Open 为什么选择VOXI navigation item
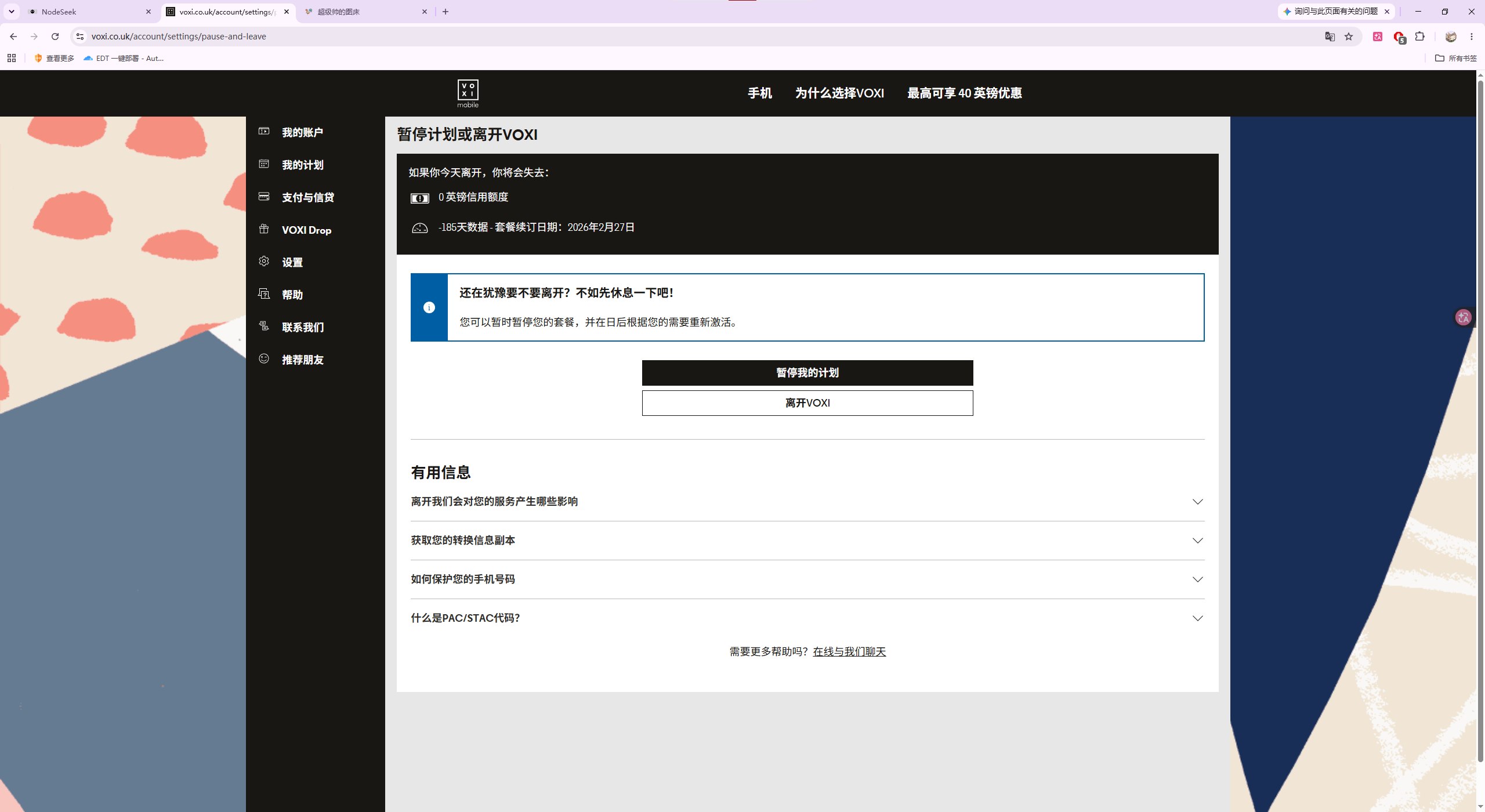The width and height of the screenshot is (1485, 812). tap(839, 93)
